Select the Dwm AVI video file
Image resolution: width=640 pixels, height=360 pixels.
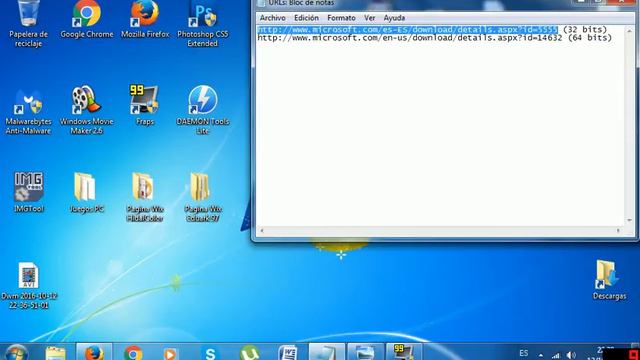coord(29,285)
